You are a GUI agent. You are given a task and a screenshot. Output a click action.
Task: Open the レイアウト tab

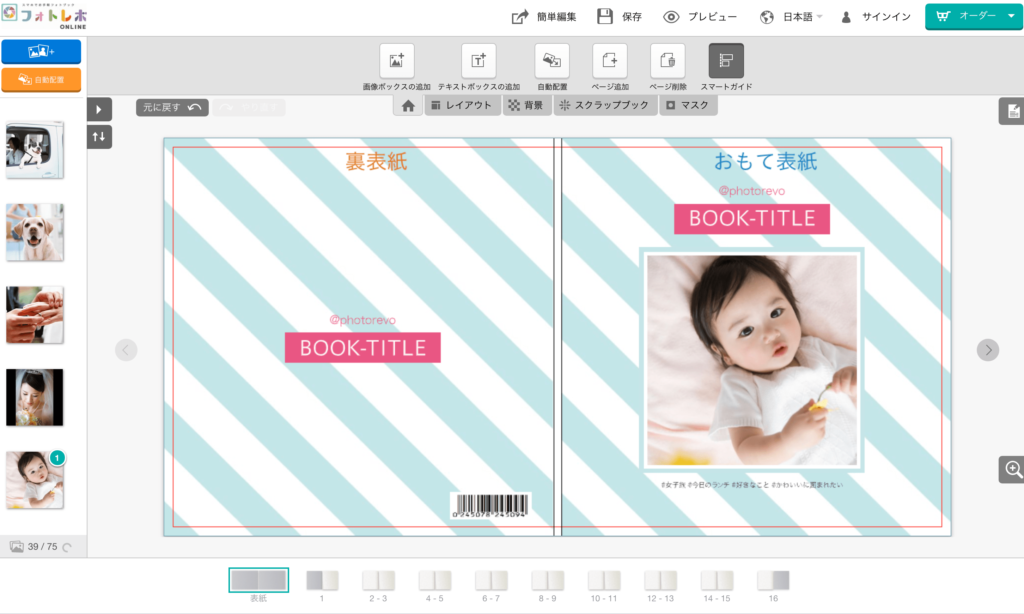point(461,105)
